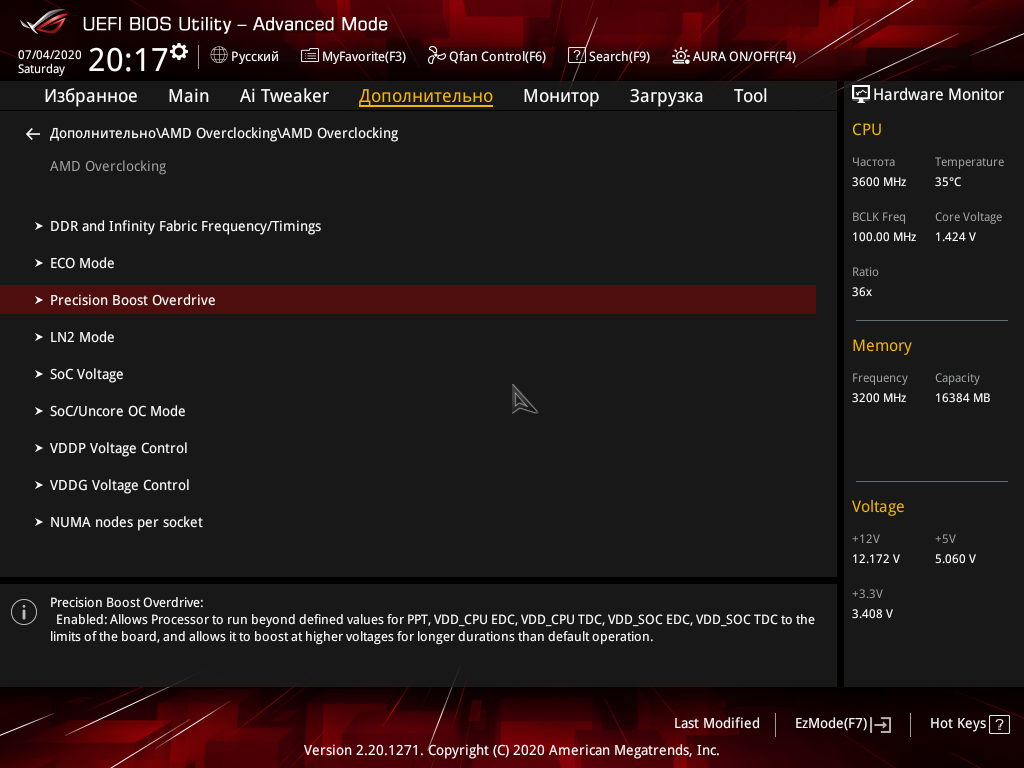Open the Hot Keys label
This screenshot has height=768, width=1024.
957,724
